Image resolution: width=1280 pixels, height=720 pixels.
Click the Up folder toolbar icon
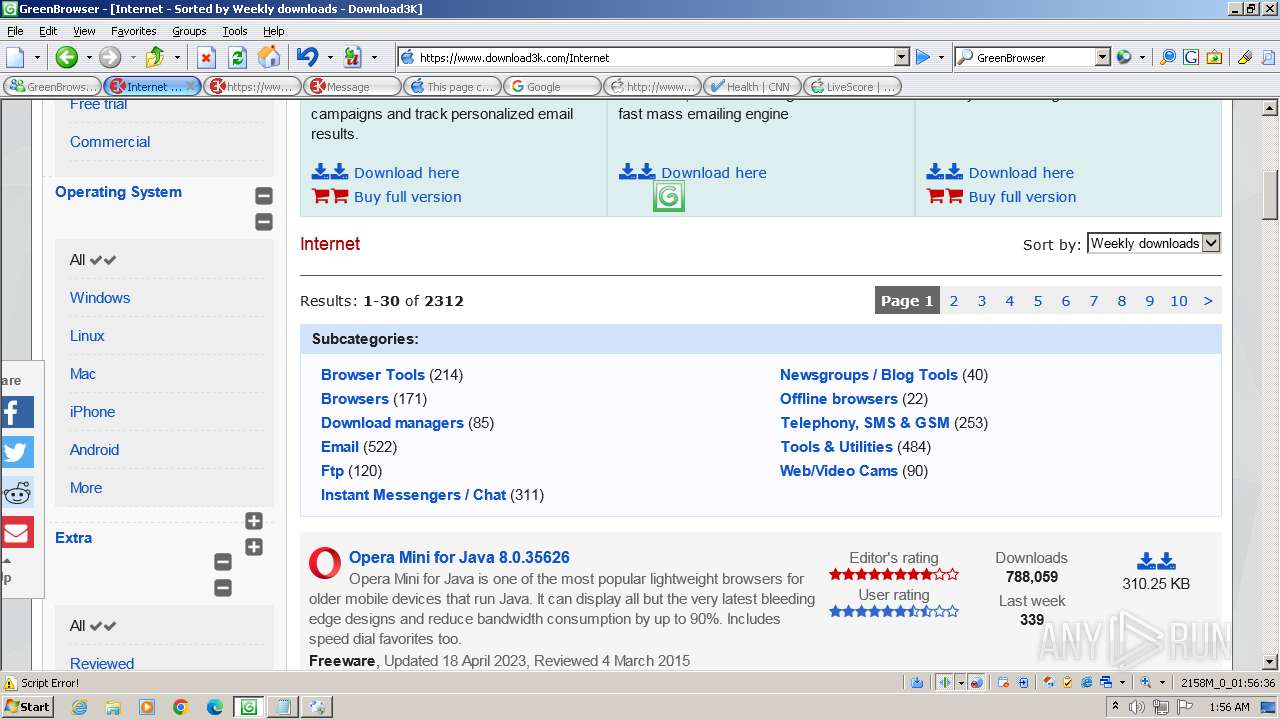155,57
